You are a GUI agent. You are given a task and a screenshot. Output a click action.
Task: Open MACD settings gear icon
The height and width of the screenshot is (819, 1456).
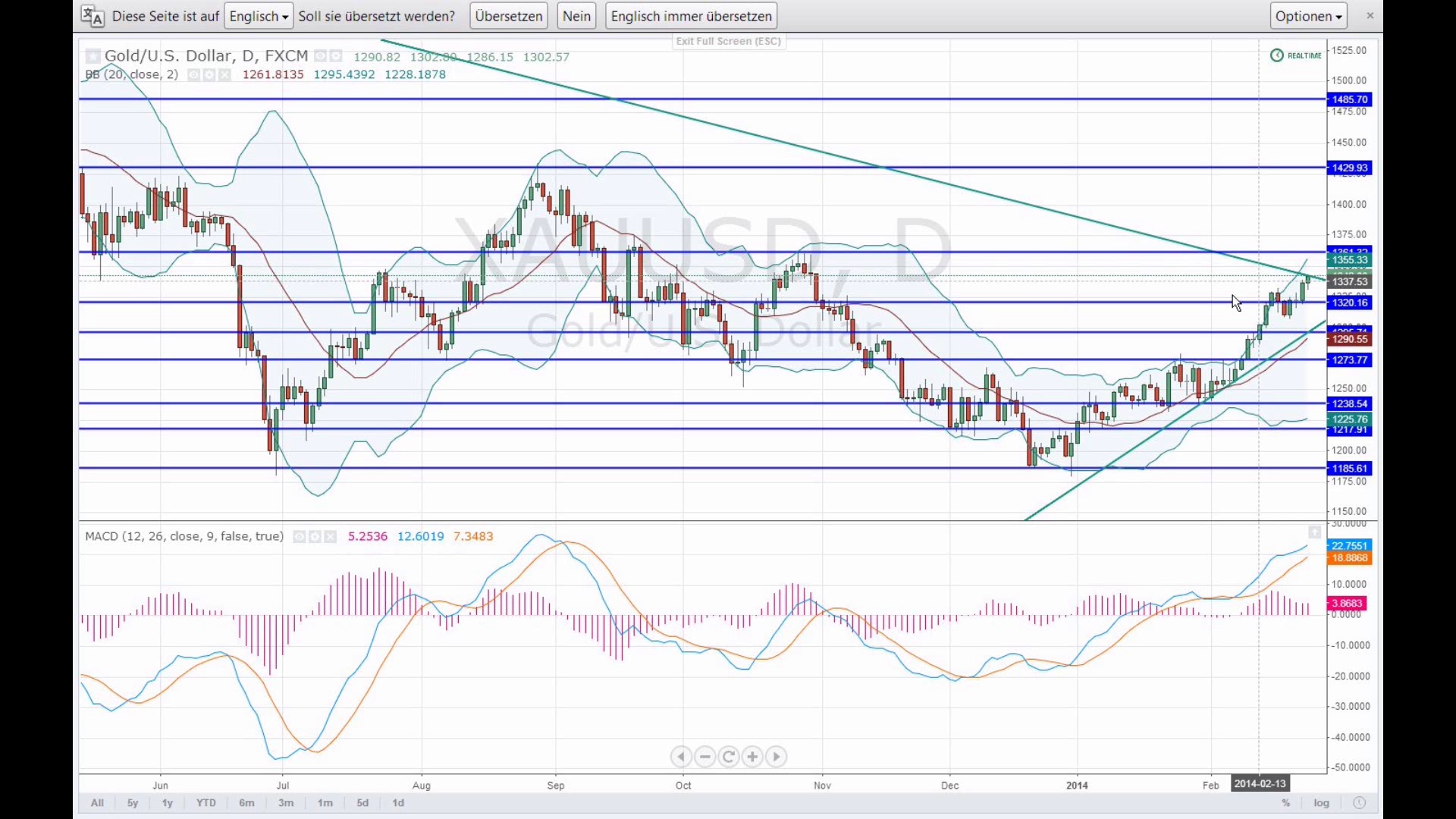click(315, 537)
